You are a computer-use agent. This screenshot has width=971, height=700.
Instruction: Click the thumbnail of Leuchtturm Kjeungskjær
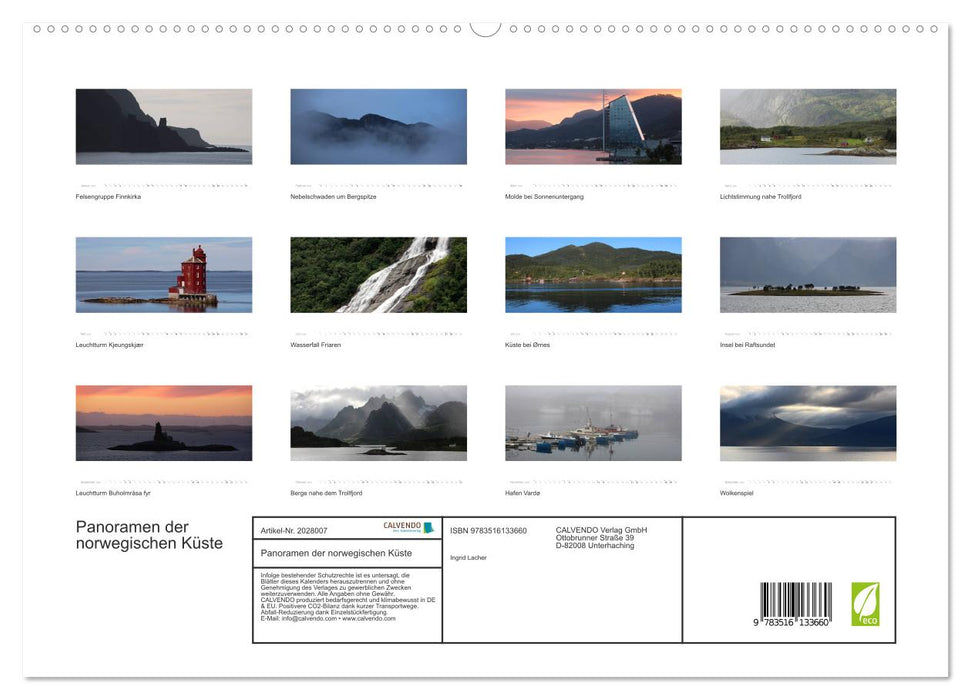(163, 274)
